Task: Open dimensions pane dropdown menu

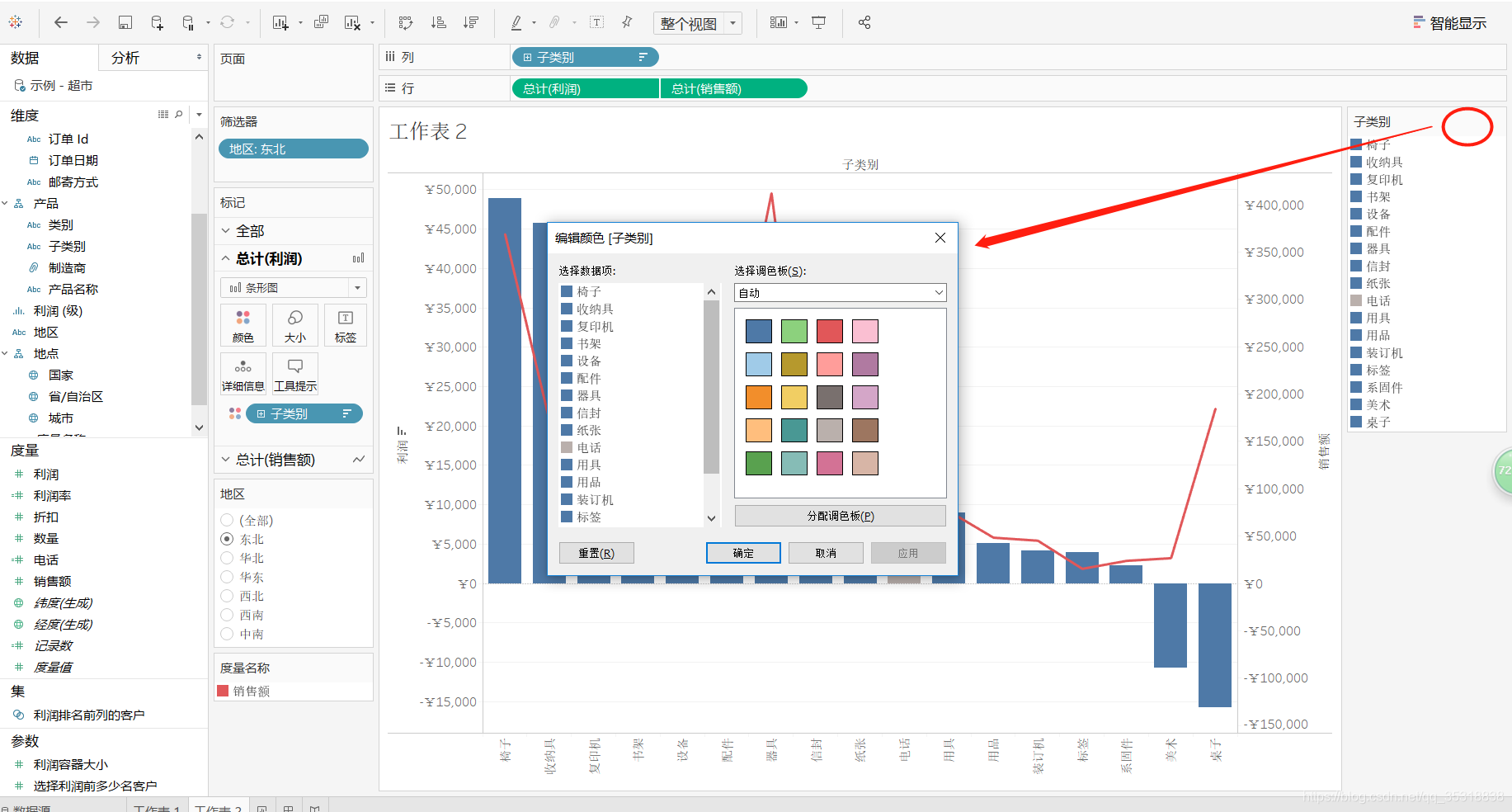Action: click(199, 115)
